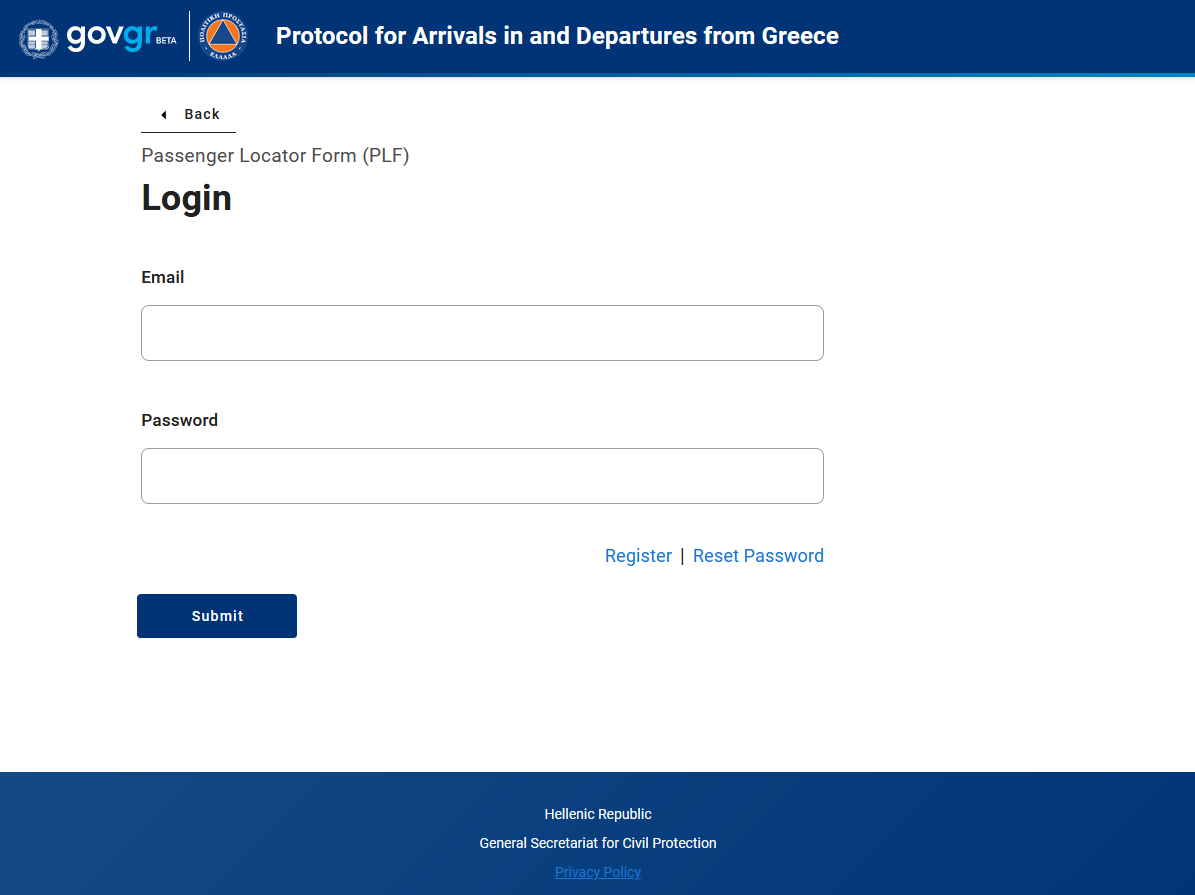
Task: Click the BETA badge beside gov.gr
Action: 166,41
